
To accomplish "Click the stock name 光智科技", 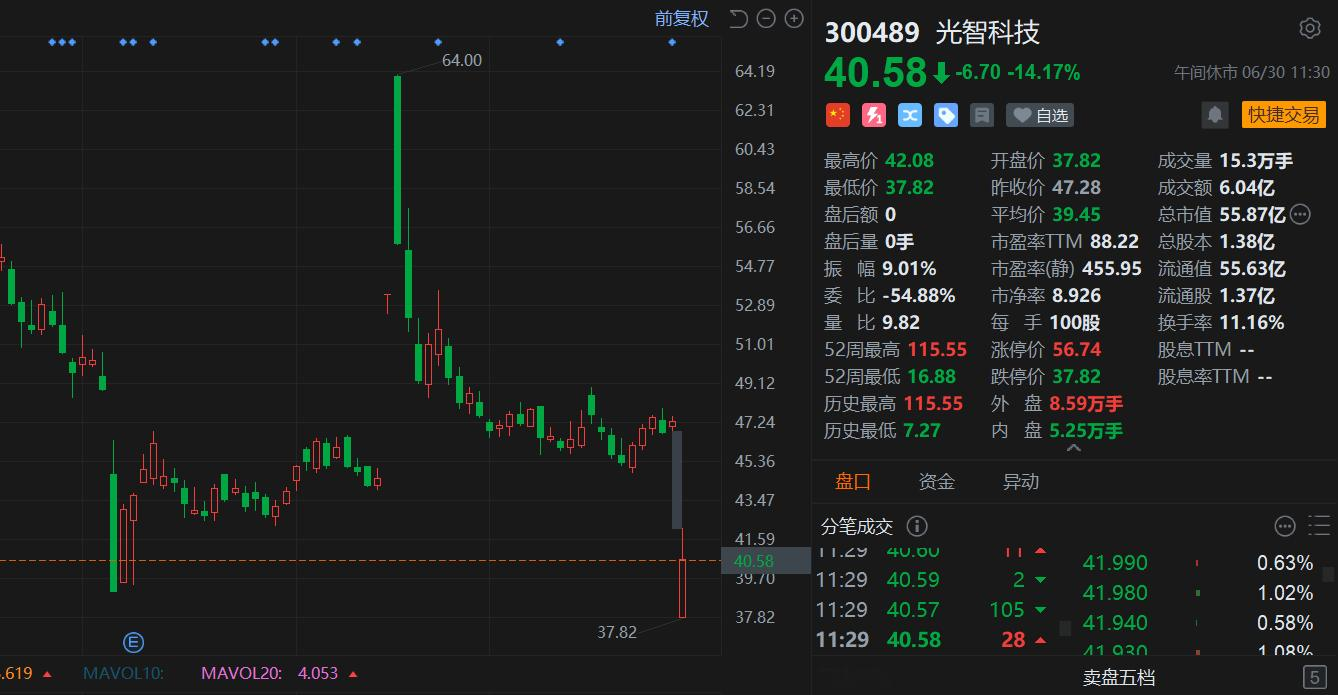I will [x=988, y=32].
